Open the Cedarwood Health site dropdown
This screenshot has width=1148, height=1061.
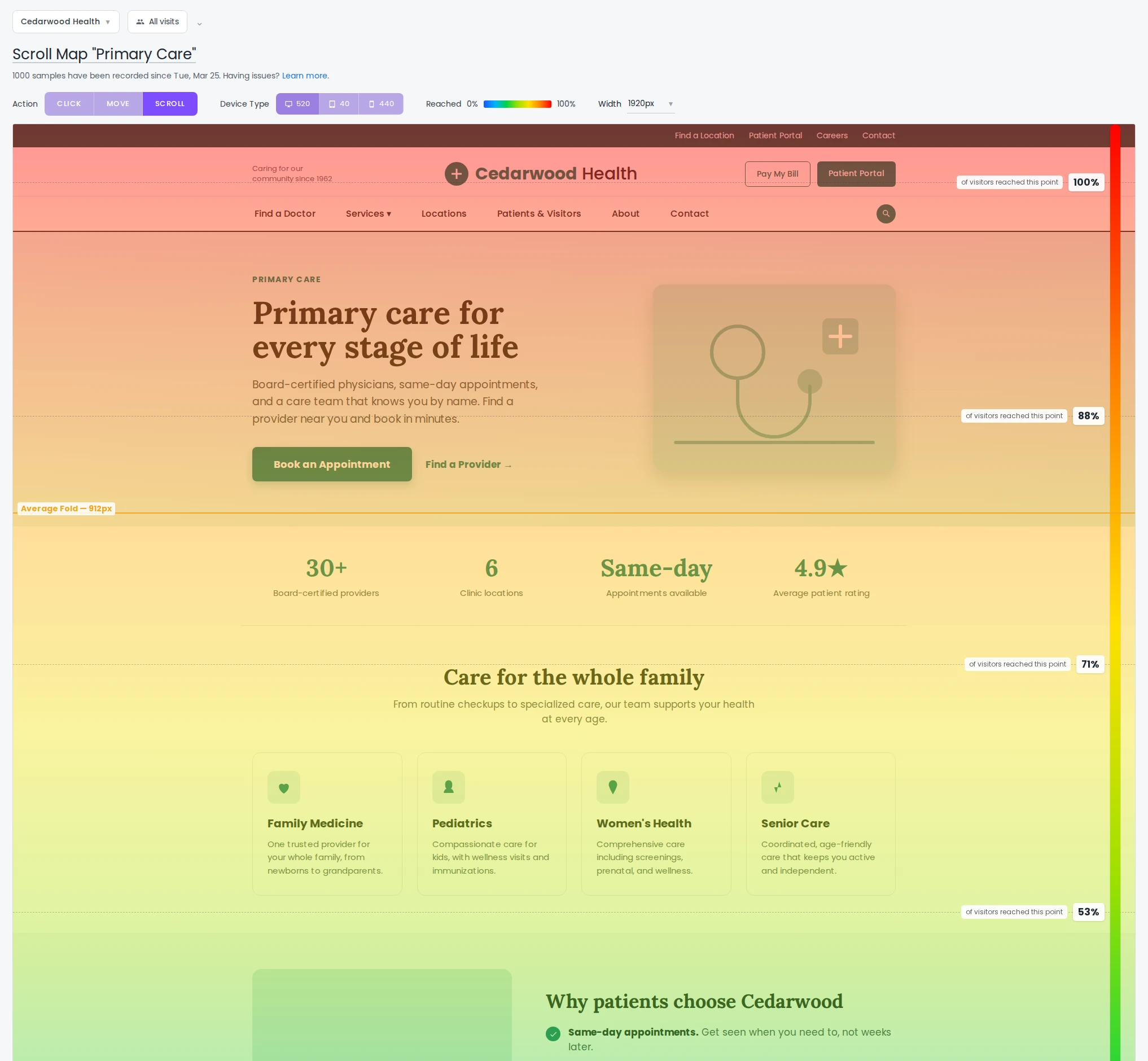(66, 22)
